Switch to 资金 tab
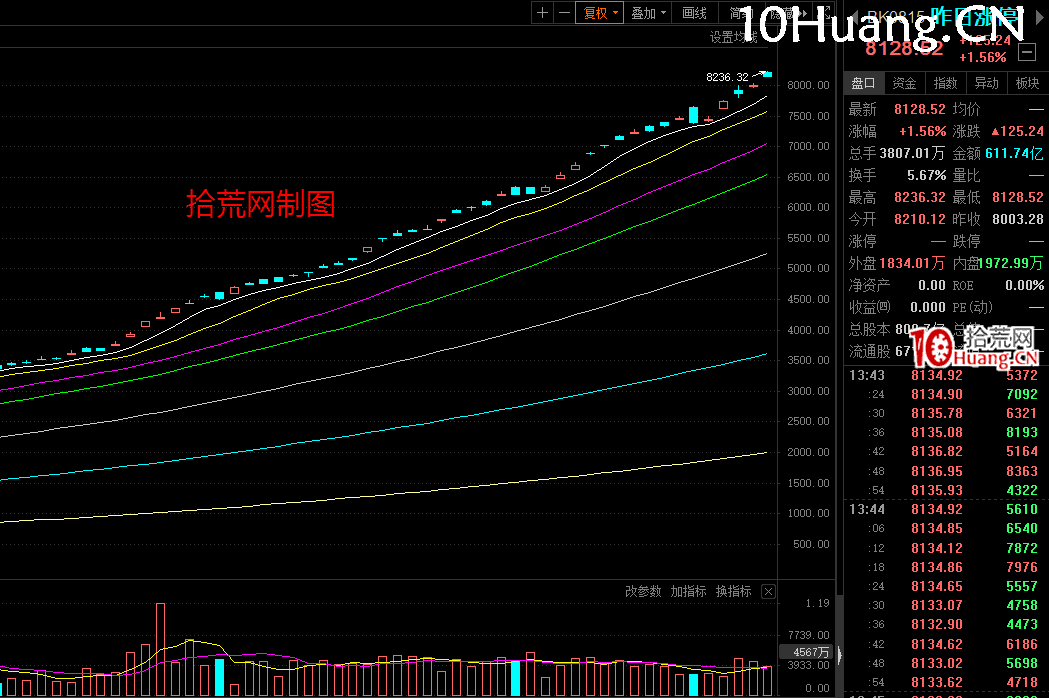 click(x=904, y=83)
